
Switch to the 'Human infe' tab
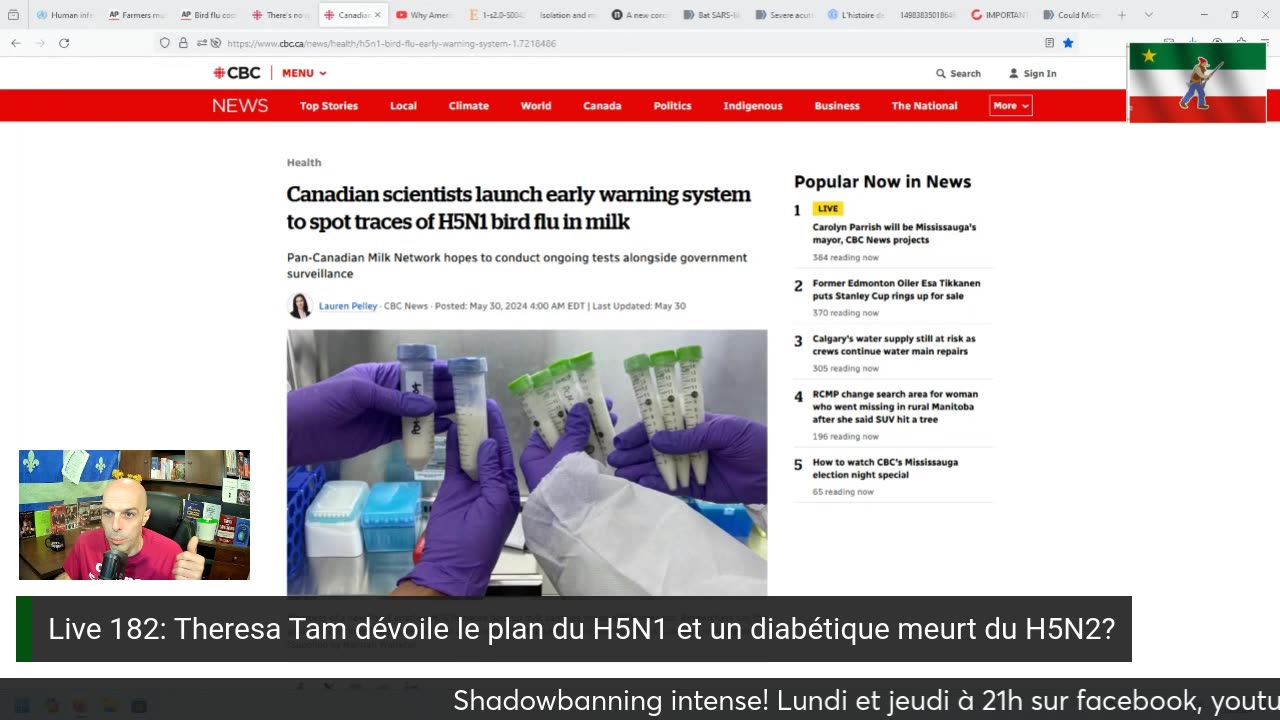[65, 15]
